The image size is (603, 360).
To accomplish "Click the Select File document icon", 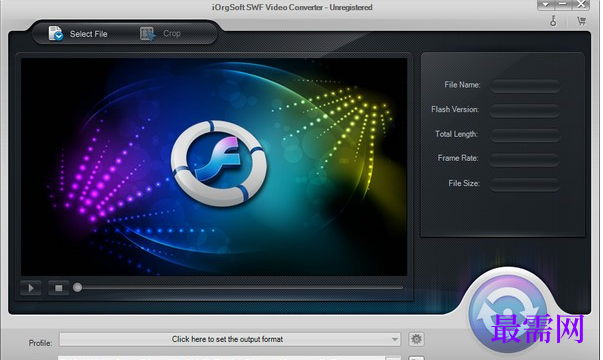I will [x=55, y=33].
